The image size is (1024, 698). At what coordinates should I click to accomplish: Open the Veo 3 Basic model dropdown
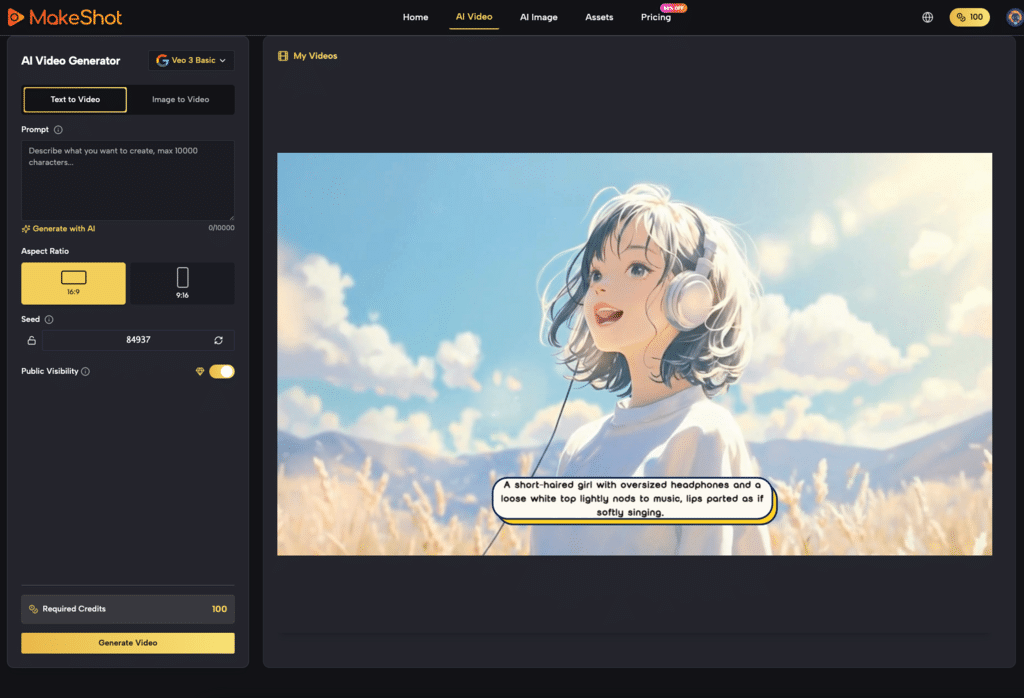pyautogui.click(x=191, y=60)
